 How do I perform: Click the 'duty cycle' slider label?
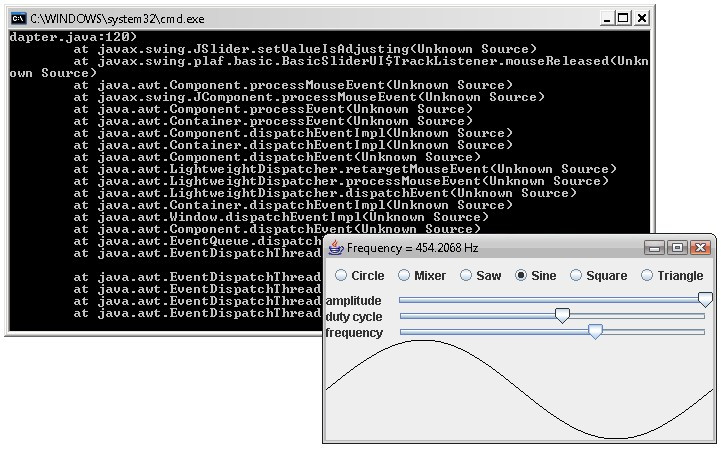coord(354,316)
